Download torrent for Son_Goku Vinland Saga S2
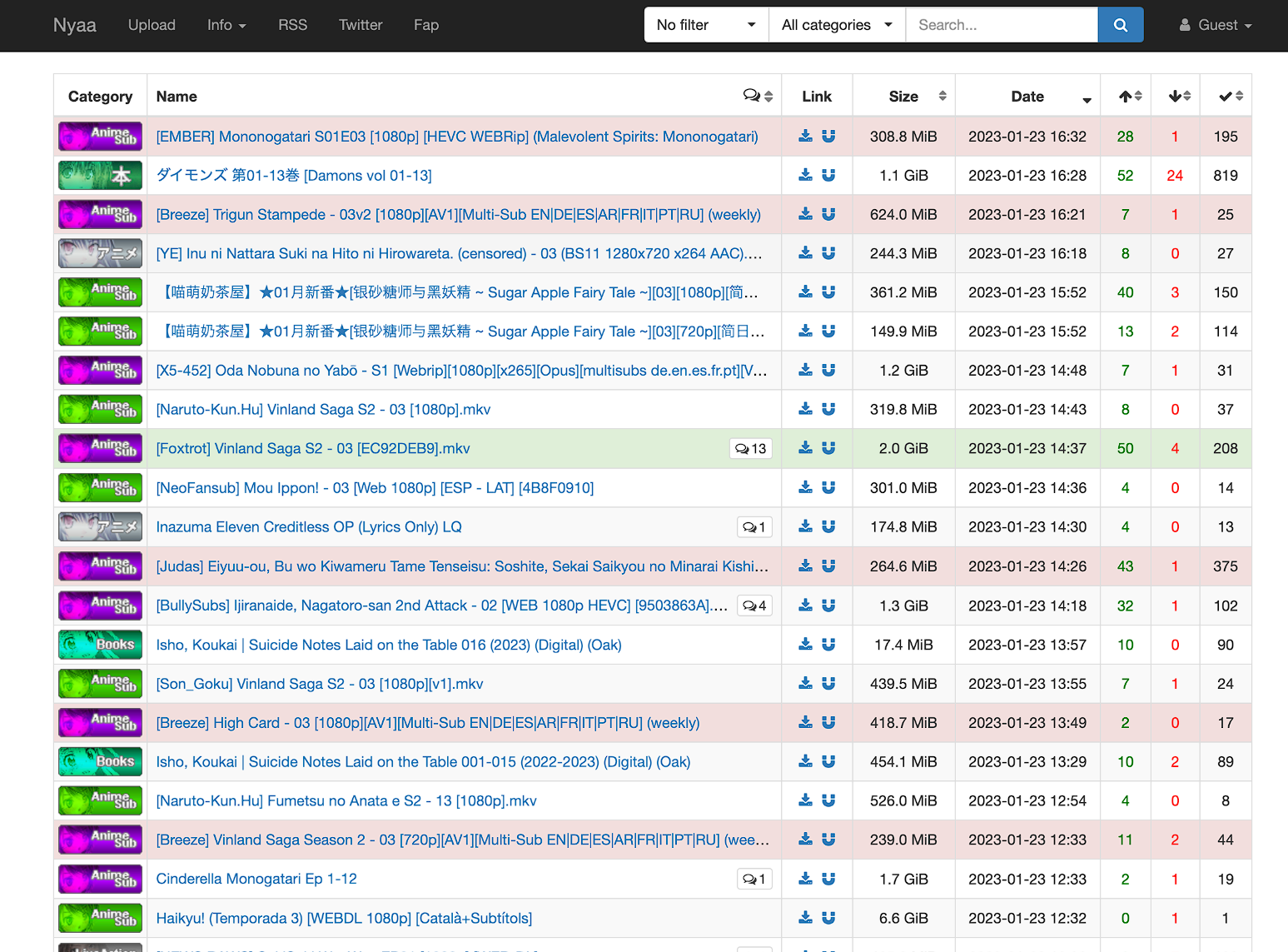The height and width of the screenshot is (952, 1288). (805, 683)
